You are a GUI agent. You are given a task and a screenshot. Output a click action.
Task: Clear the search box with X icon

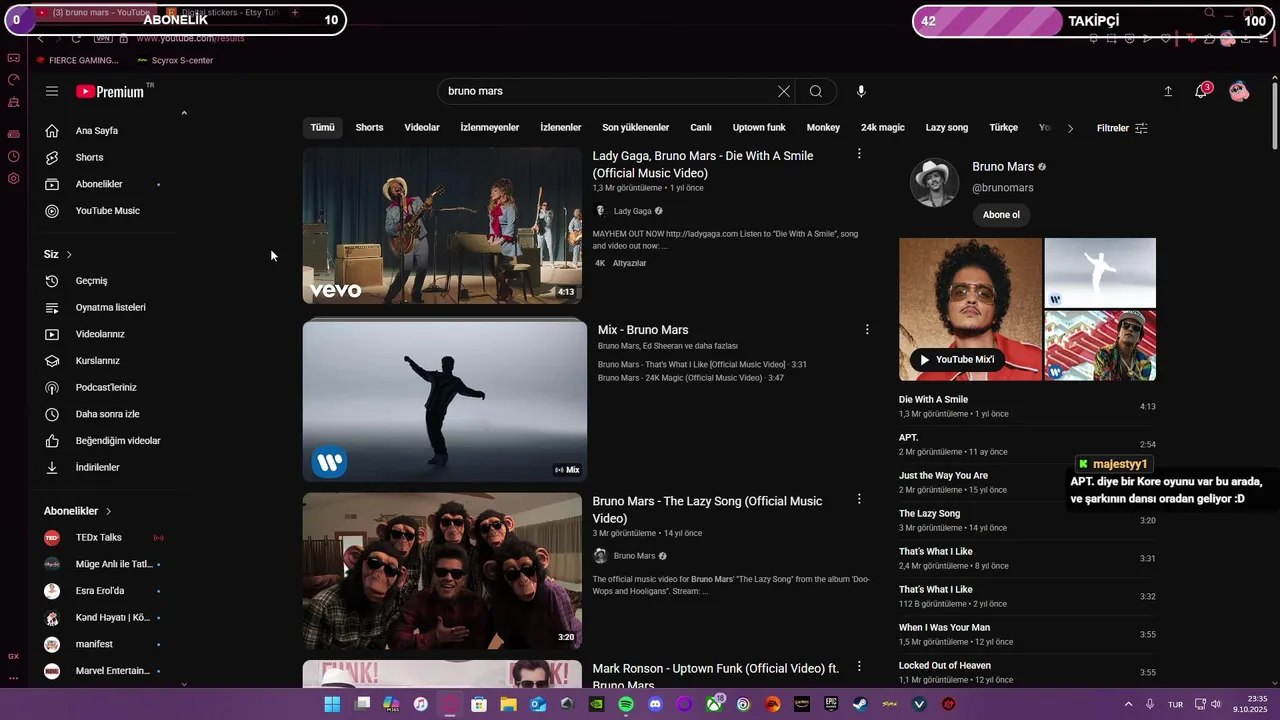coord(784,91)
